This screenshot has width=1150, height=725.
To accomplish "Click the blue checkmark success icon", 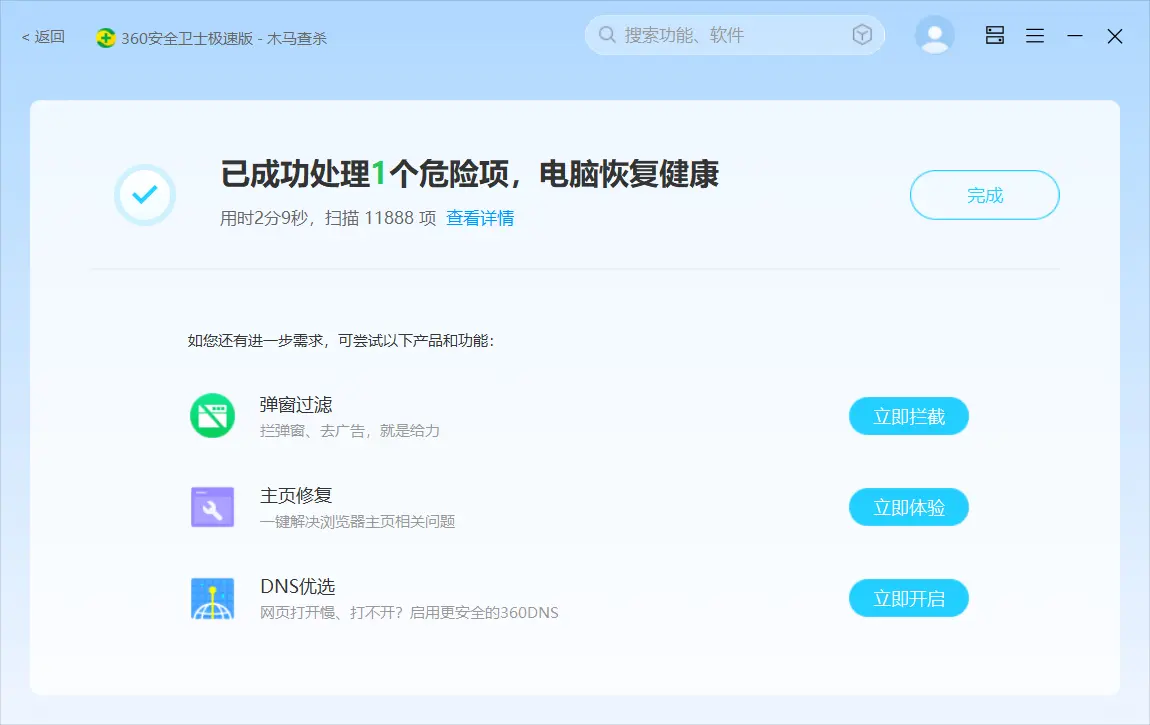I will (144, 195).
